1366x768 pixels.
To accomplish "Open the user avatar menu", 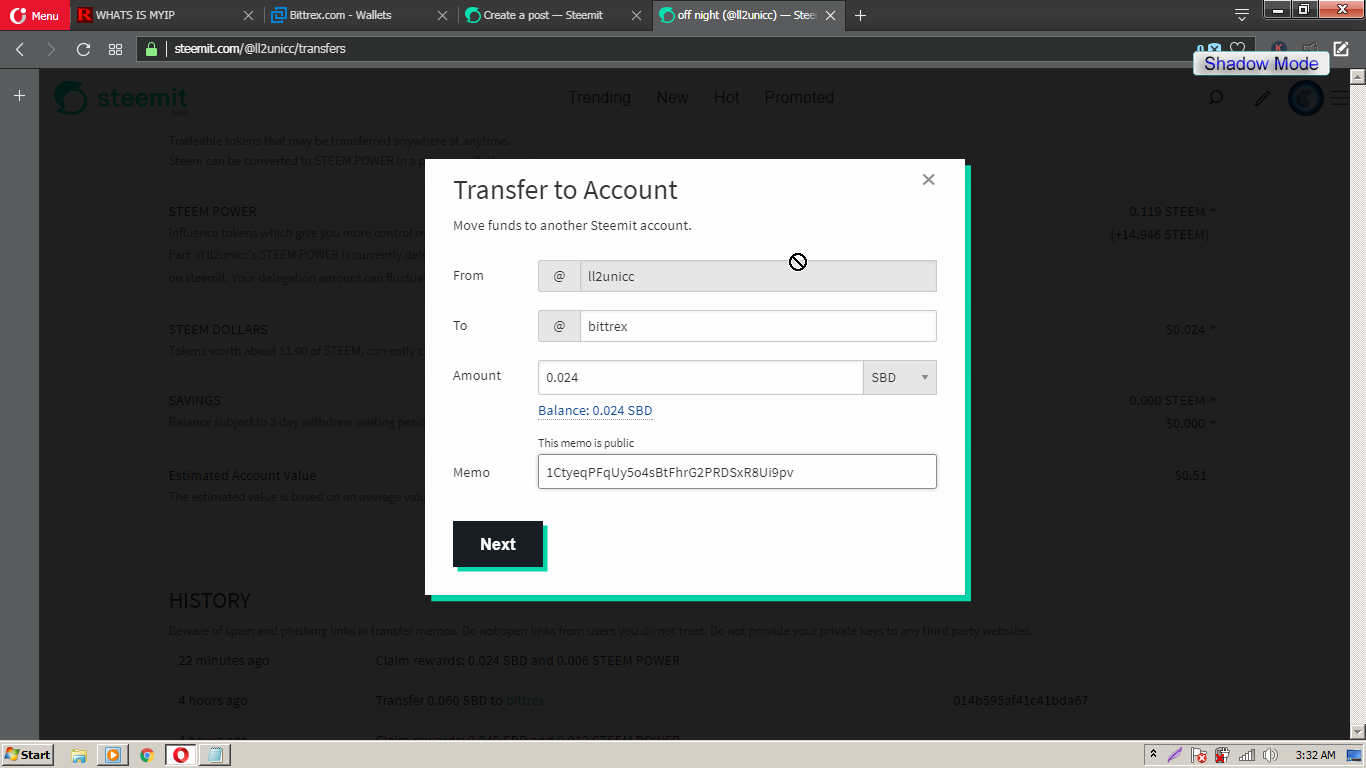I will tap(1305, 98).
